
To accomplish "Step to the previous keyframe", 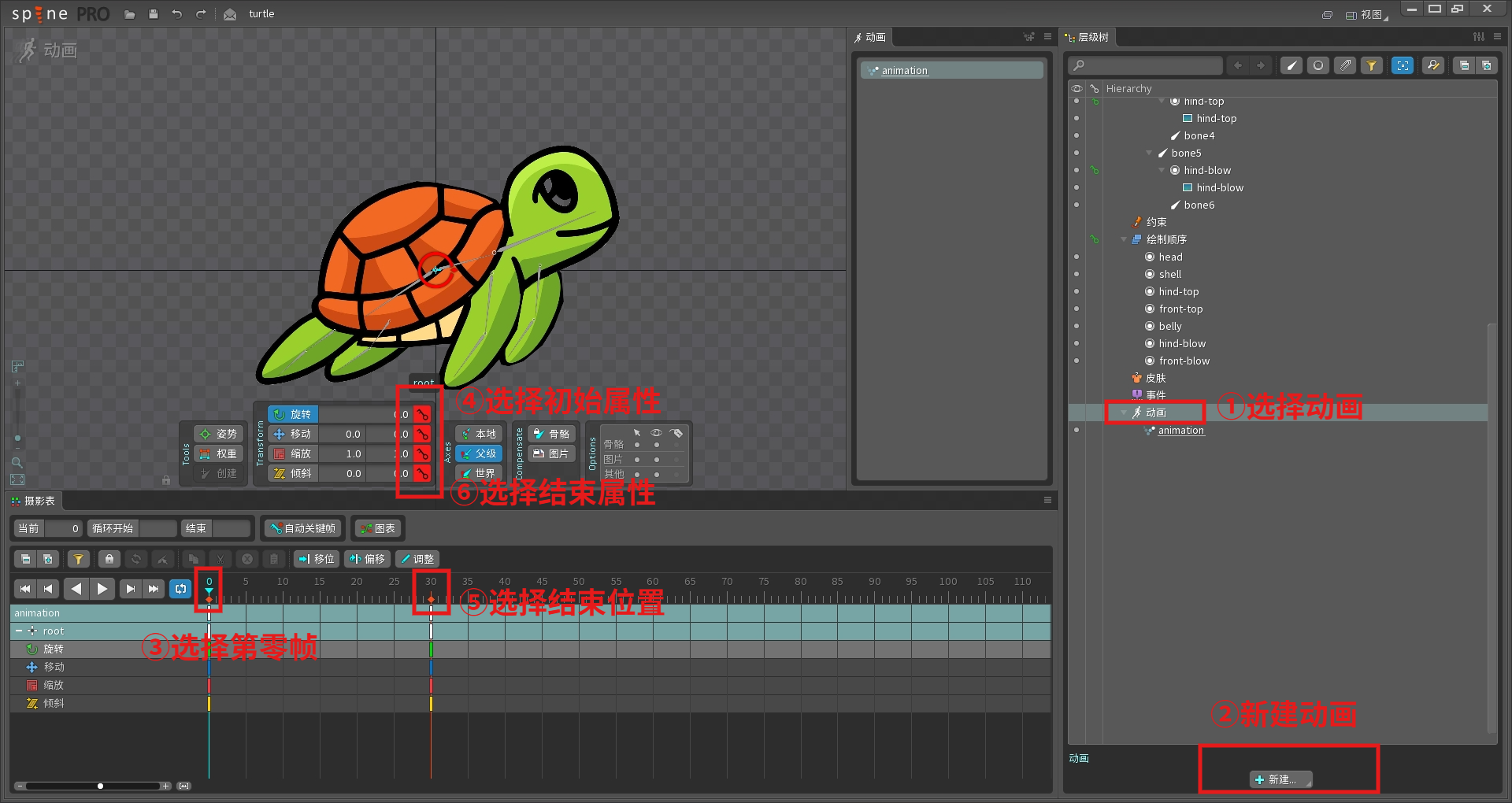I will 49,589.
